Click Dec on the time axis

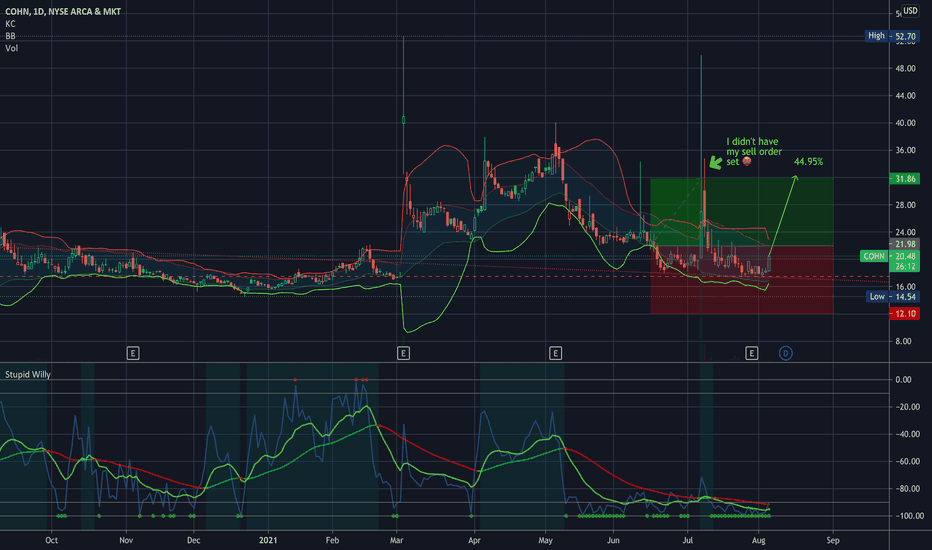pos(194,540)
